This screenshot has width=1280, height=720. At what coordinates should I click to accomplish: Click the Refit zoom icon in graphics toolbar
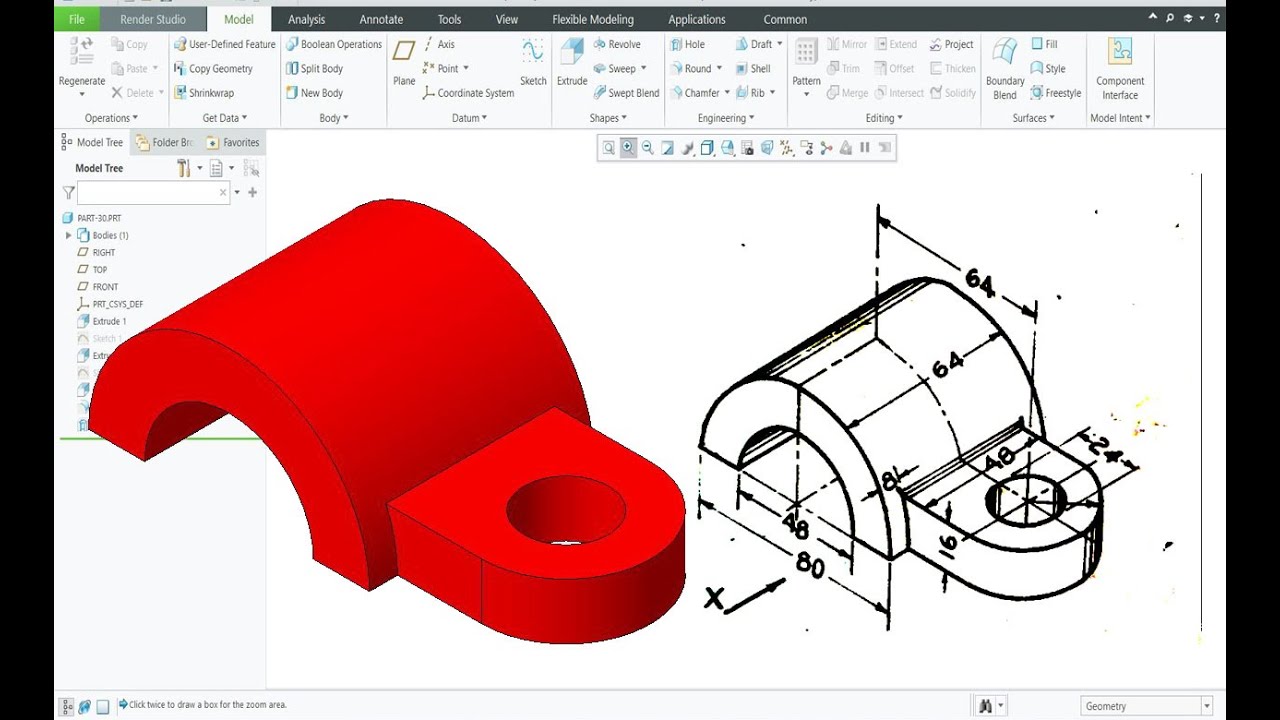pyautogui.click(x=608, y=148)
